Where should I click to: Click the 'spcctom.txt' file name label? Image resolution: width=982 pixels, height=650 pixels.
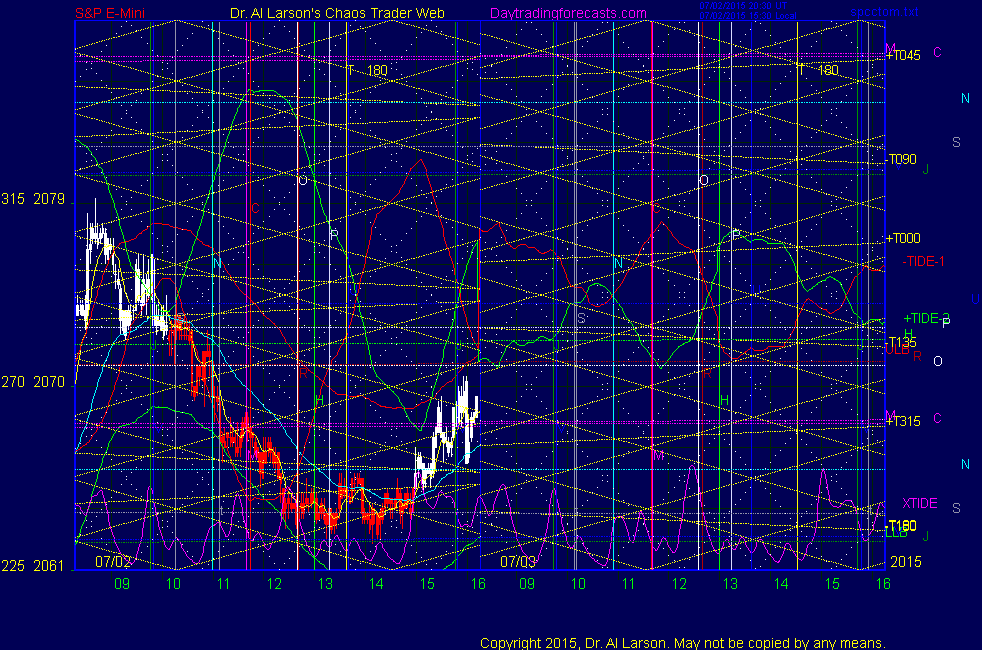884,12
